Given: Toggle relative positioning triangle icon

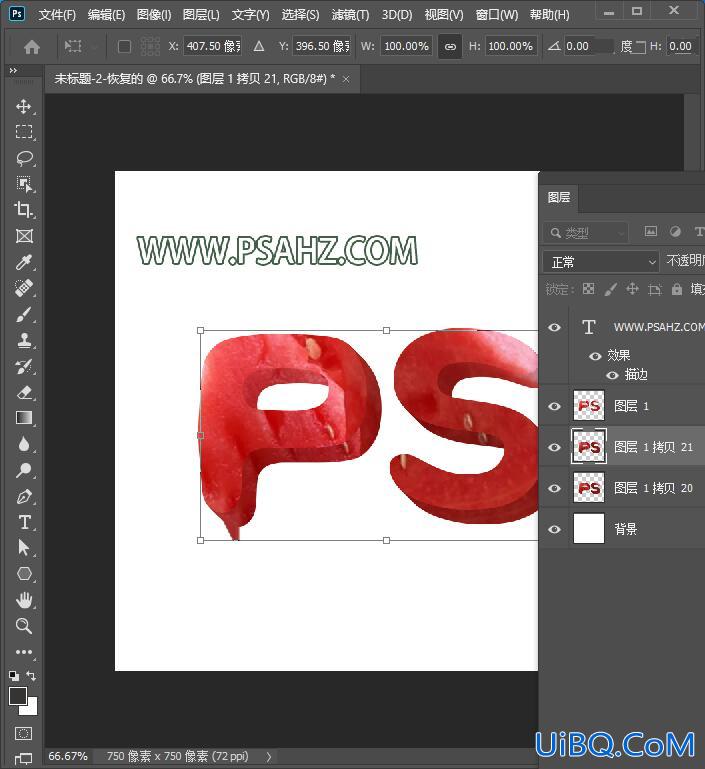Looking at the screenshot, I should click(x=259, y=47).
